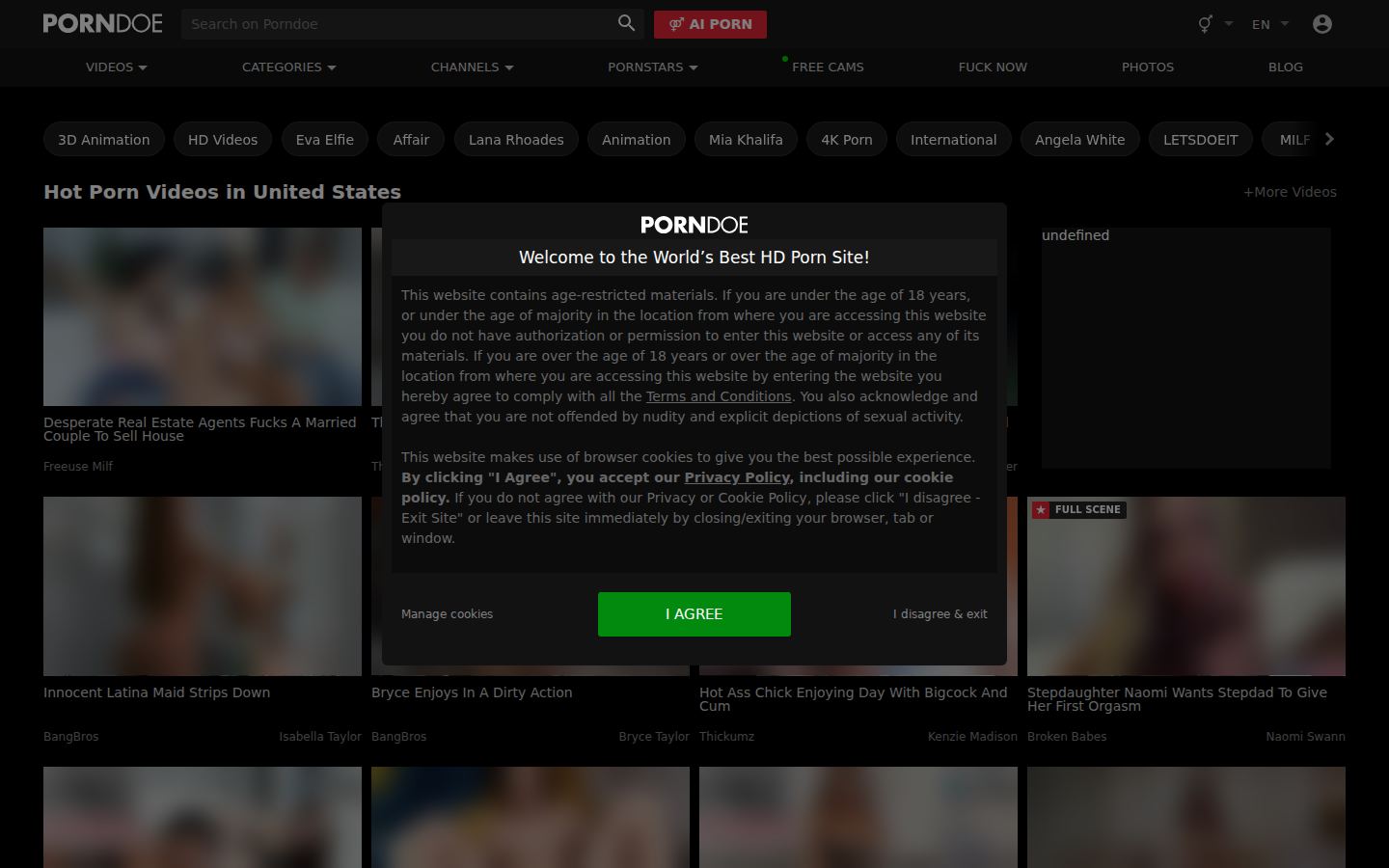This screenshot has height=868, width=1389.
Task: Click the orientation symbol icon in header
Action: click(x=1206, y=24)
